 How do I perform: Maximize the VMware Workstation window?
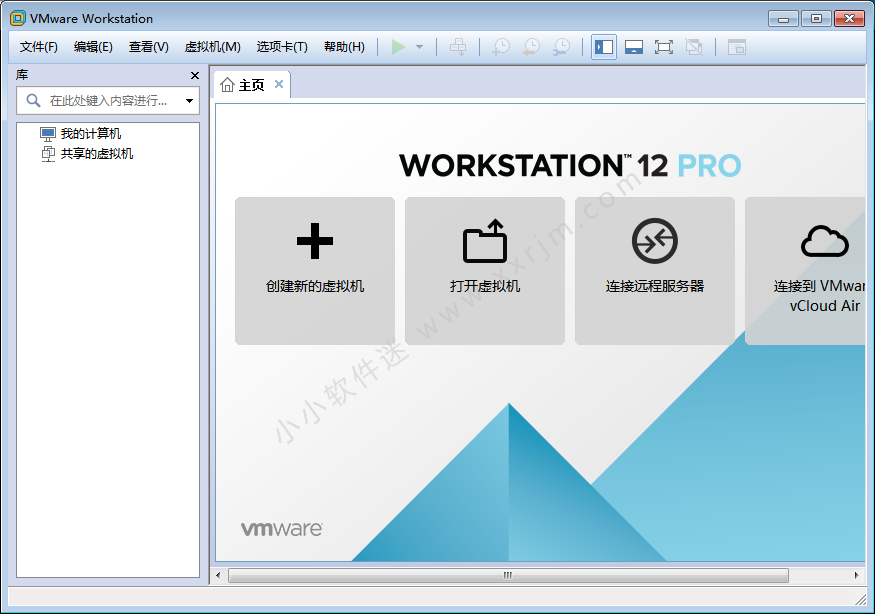coord(816,19)
